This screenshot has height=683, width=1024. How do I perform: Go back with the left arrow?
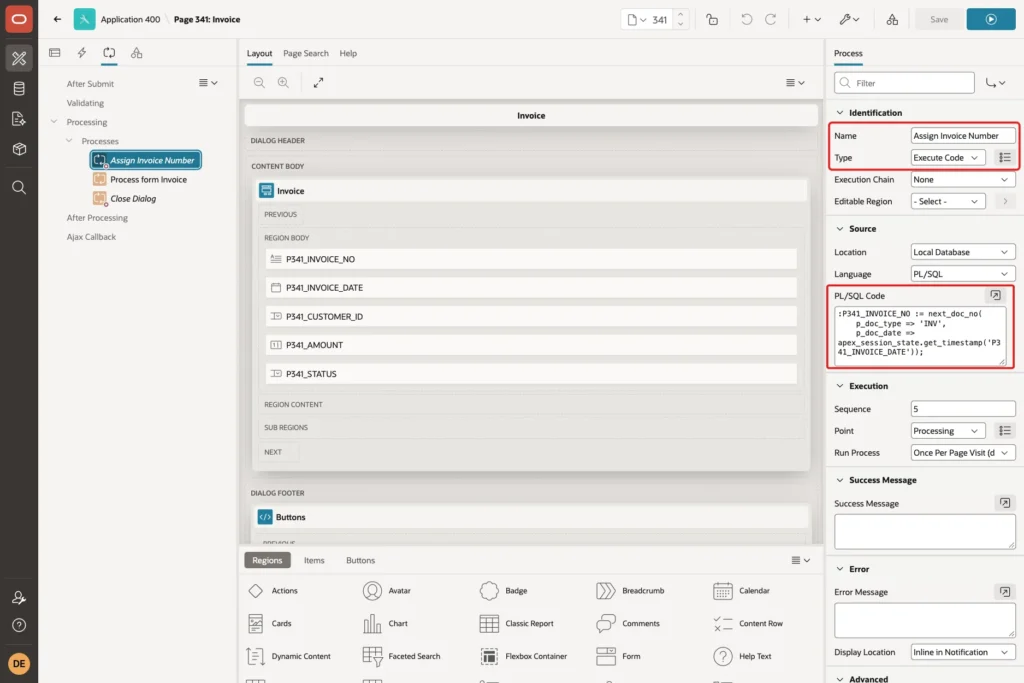(x=57, y=19)
